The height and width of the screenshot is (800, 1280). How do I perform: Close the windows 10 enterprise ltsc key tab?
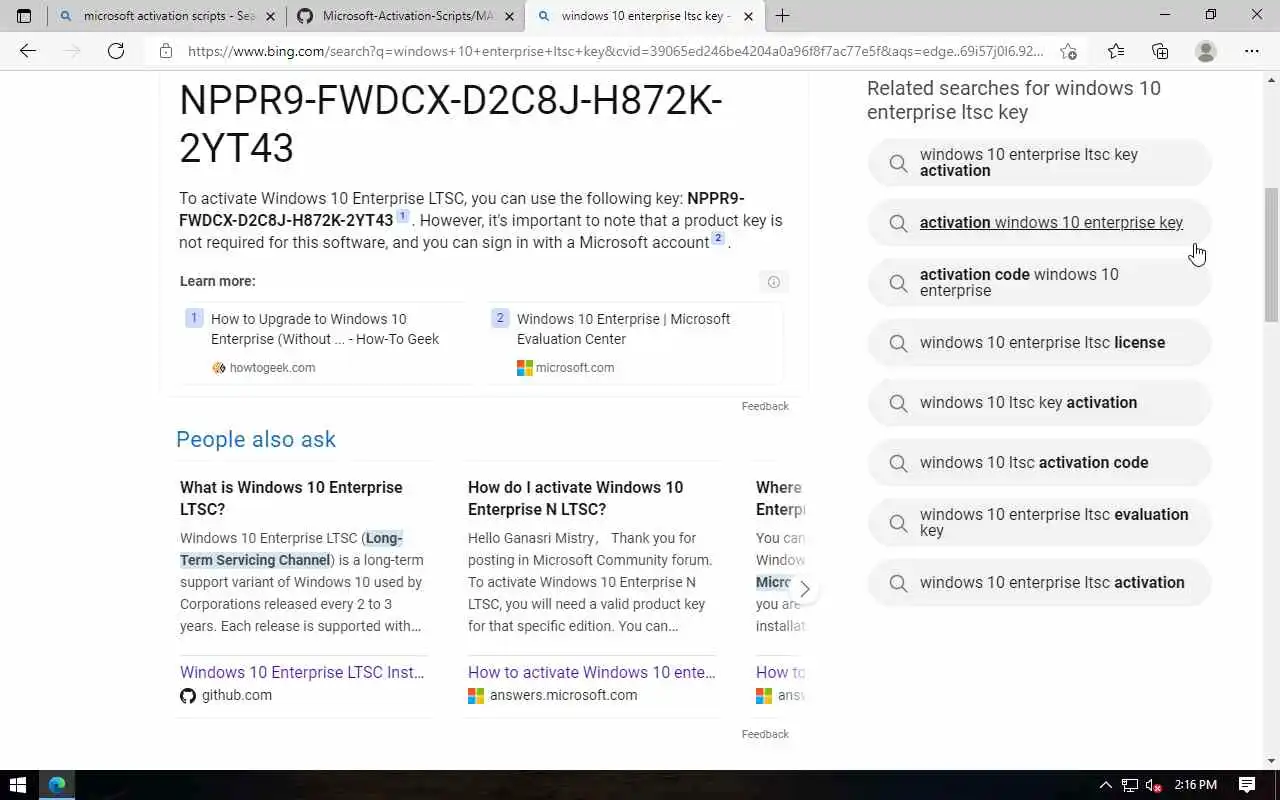click(747, 16)
